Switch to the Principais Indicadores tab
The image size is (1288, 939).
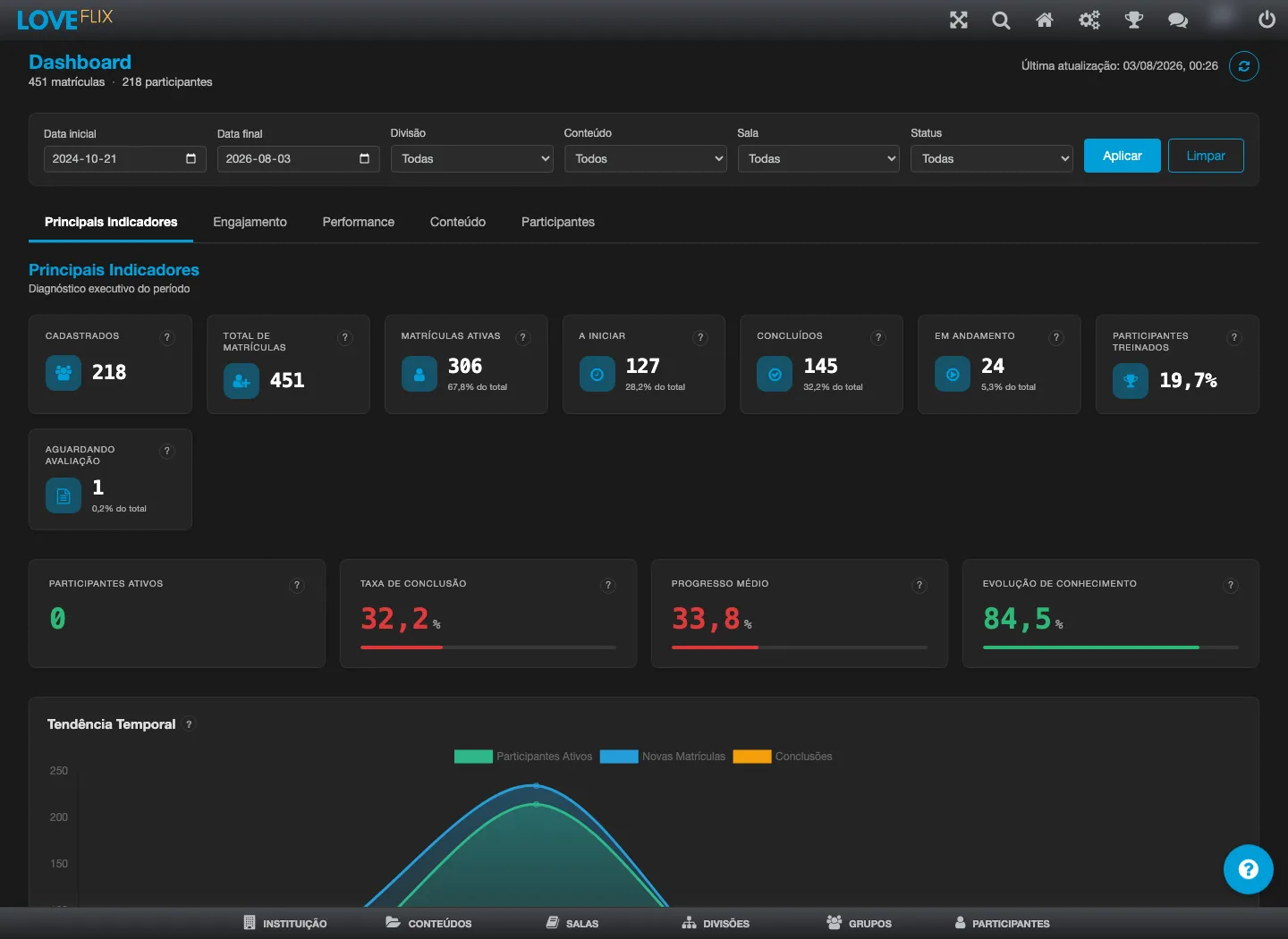click(111, 223)
